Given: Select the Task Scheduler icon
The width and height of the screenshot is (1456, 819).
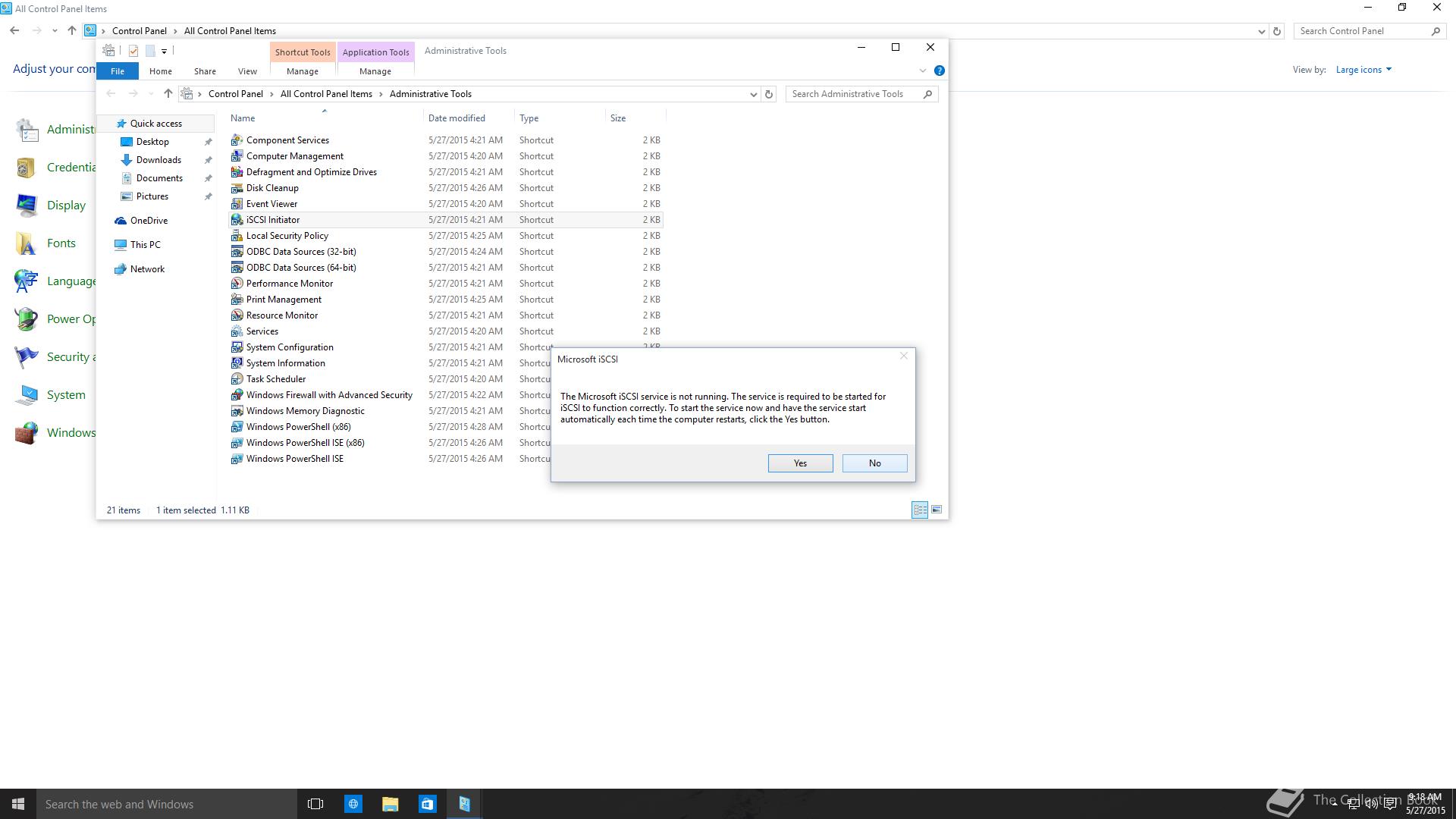Looking at the screenshot, I should pyautogui.click(x=237, y=379).
